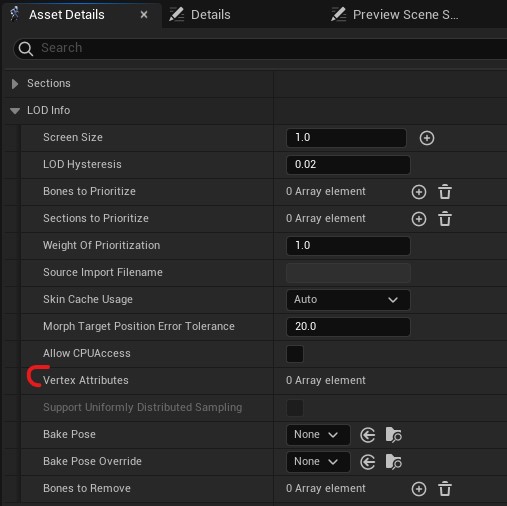Add element to Bones to Prioritize array
The image size is (507, 506).
point(419,192)
